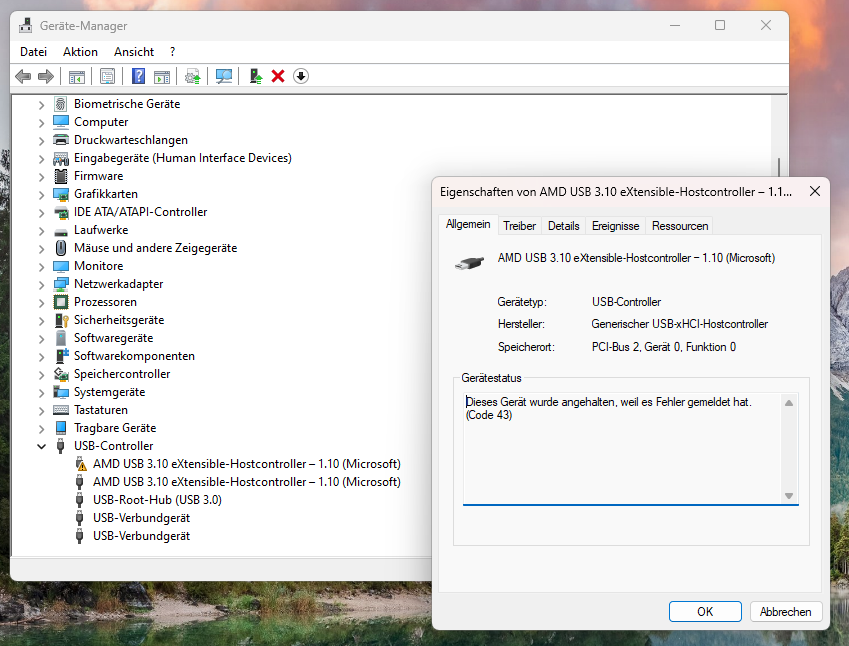Viewport: 849px width, 646px height.
Task: Expand the Eingabegeräte (Human Interface Devices) node
Action: pos(42,159)
